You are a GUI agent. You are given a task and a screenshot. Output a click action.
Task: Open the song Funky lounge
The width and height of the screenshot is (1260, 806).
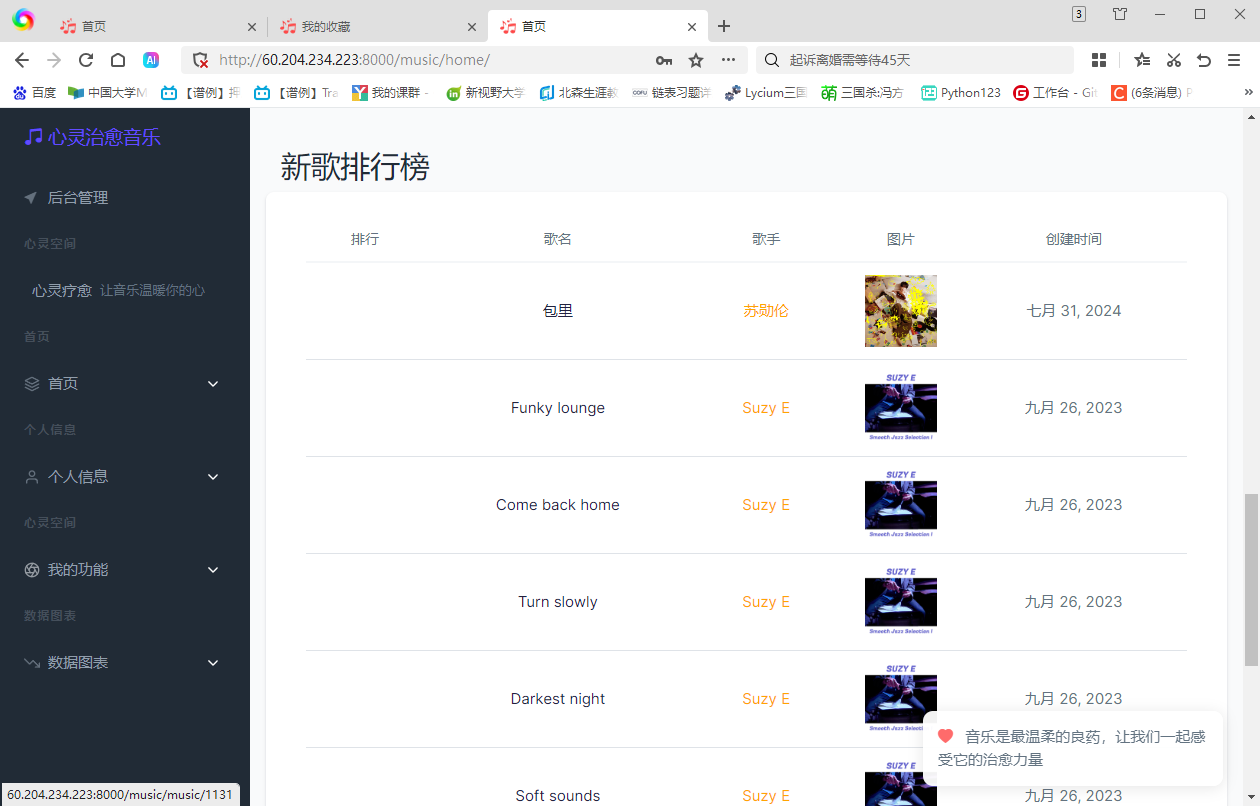[558, 408]
